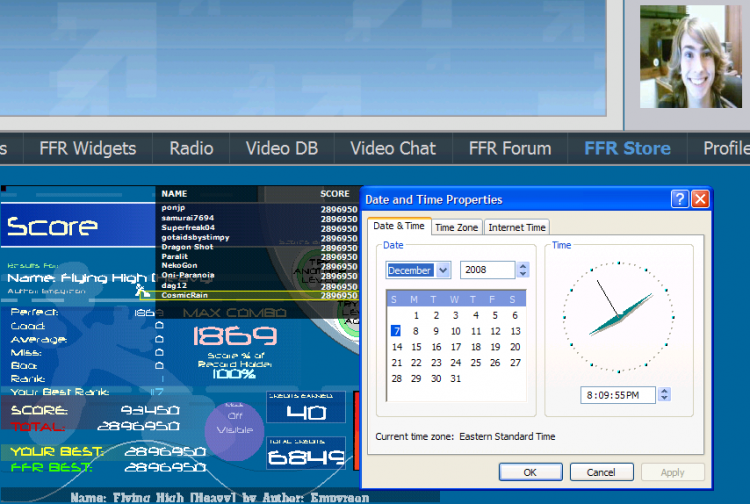The image size is (750, 504).
Task: Increase the year with the up arrow
Action: point(523,265)
